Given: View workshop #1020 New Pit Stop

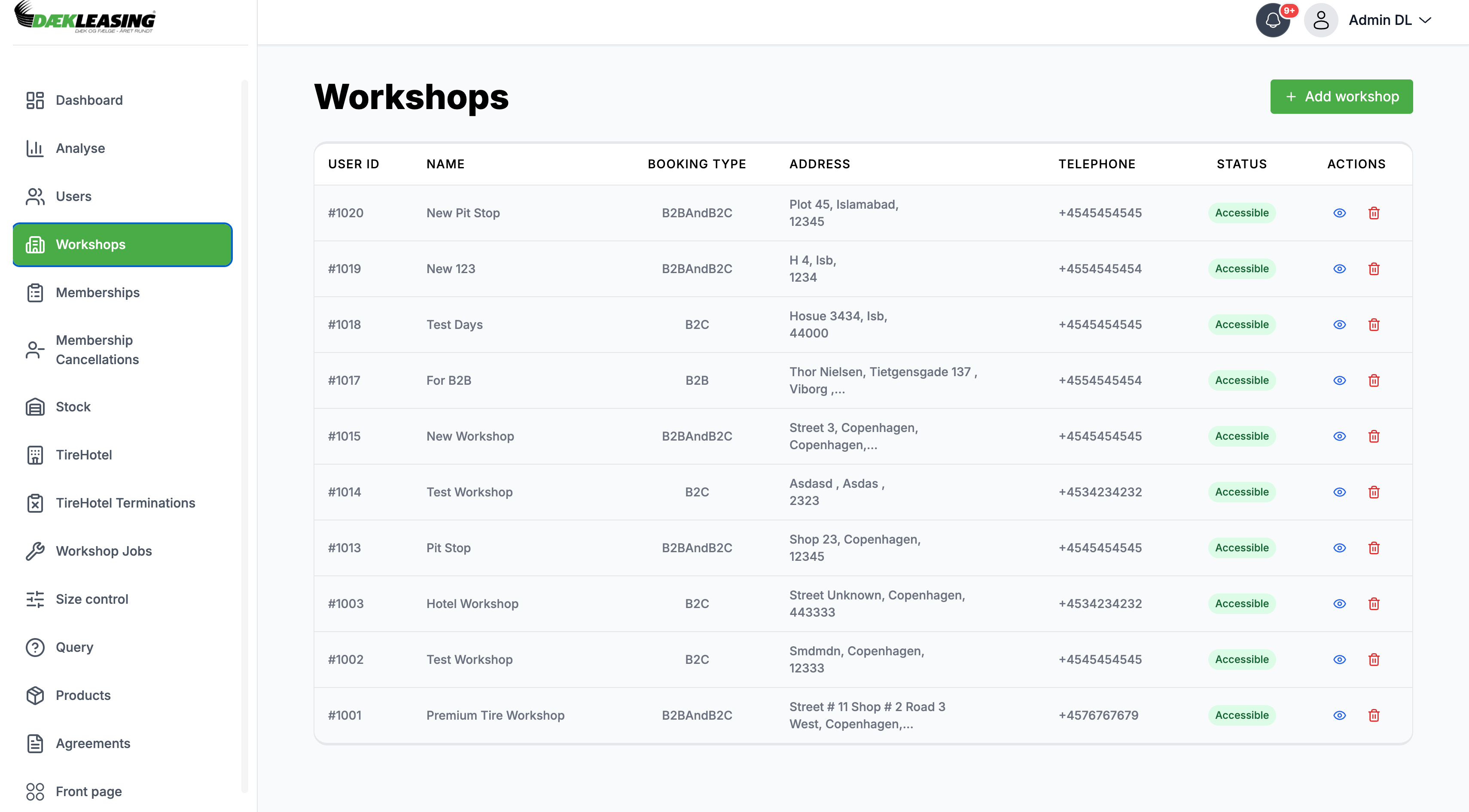Looking at the screenshot, I should pos(1340,213).
